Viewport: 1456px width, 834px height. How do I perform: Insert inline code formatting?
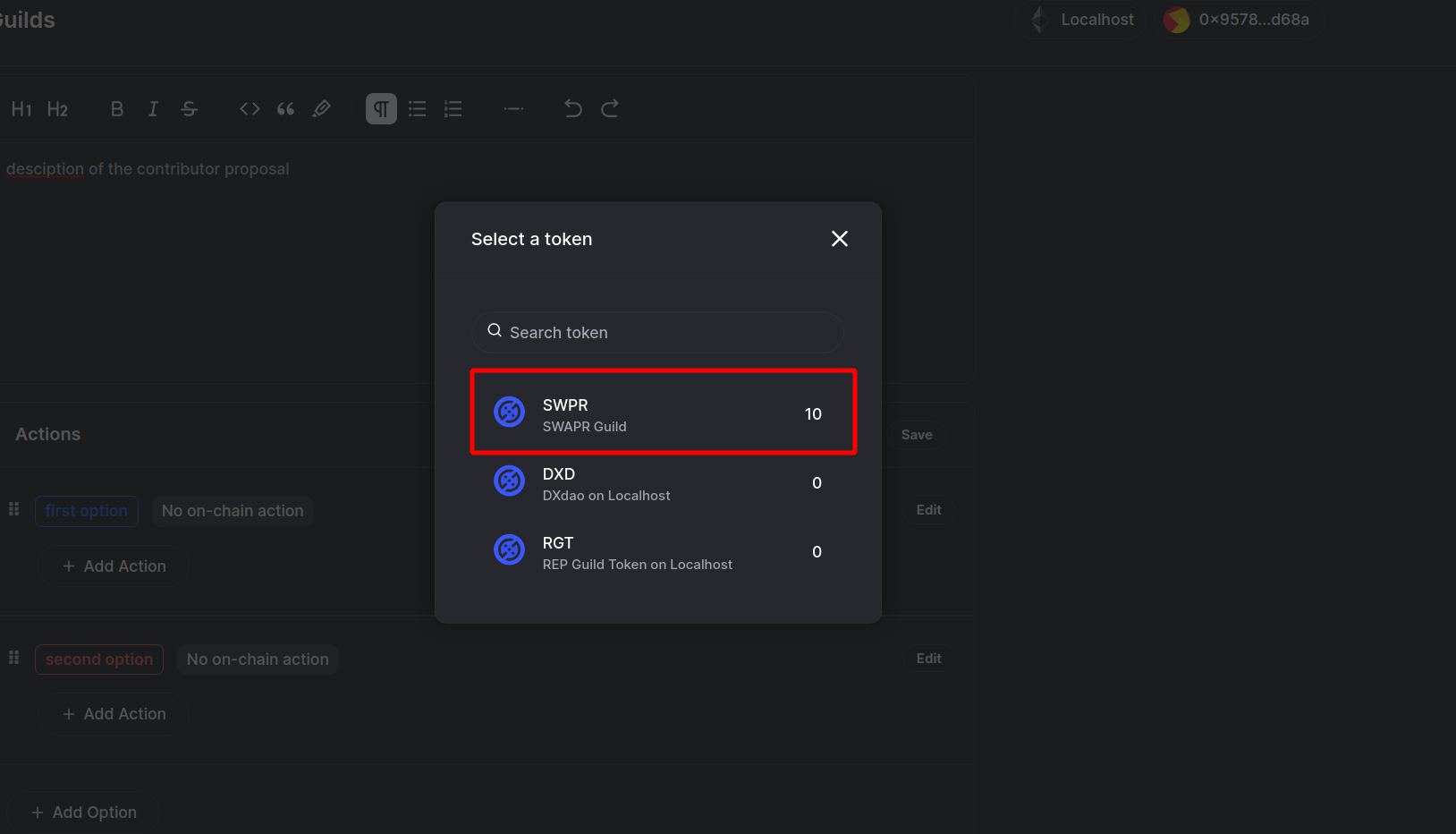[x=250, y=109]
